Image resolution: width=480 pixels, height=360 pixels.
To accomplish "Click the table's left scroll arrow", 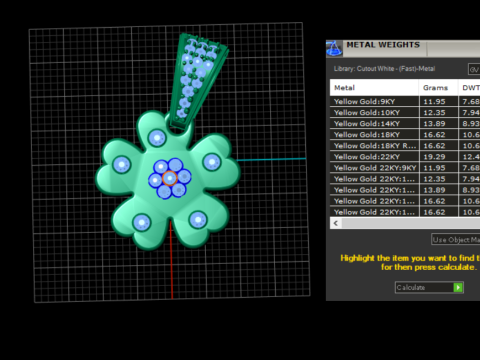I will pyautogui.click(x=336, y=223).
